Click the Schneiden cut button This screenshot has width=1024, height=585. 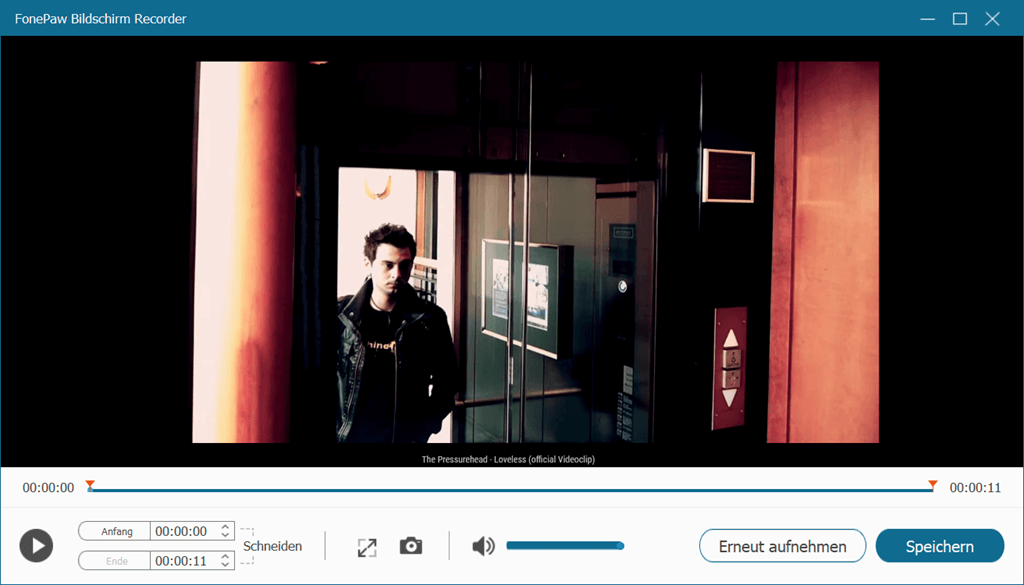272,546
